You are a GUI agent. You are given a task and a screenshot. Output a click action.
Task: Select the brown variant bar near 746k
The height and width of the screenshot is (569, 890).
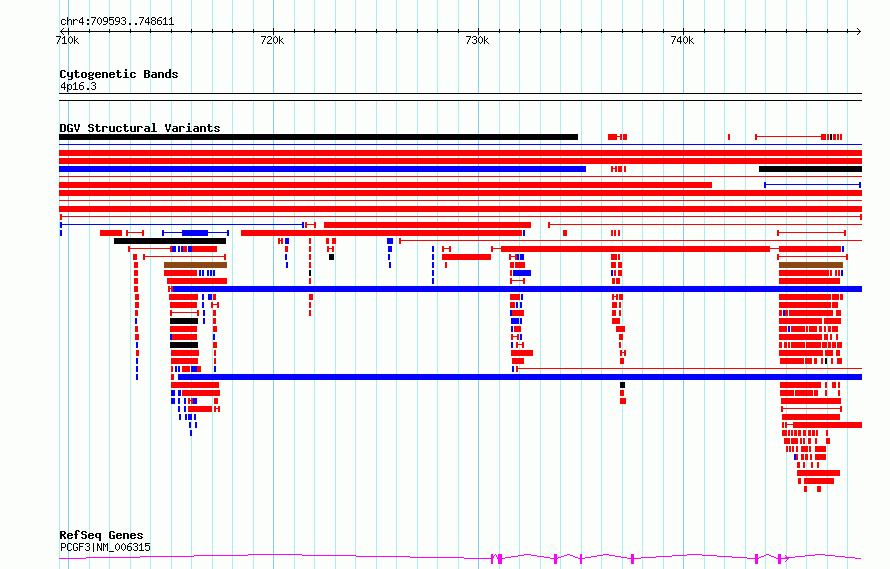[811, 265]
